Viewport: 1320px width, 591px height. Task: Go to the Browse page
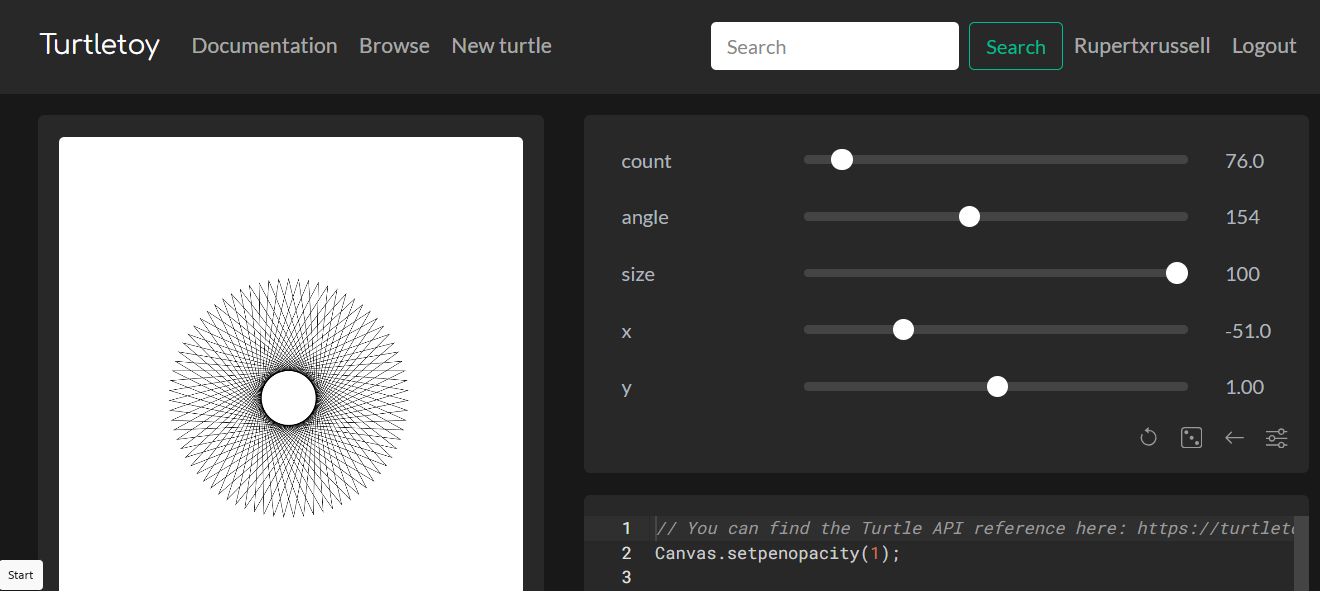coord(394,46)
